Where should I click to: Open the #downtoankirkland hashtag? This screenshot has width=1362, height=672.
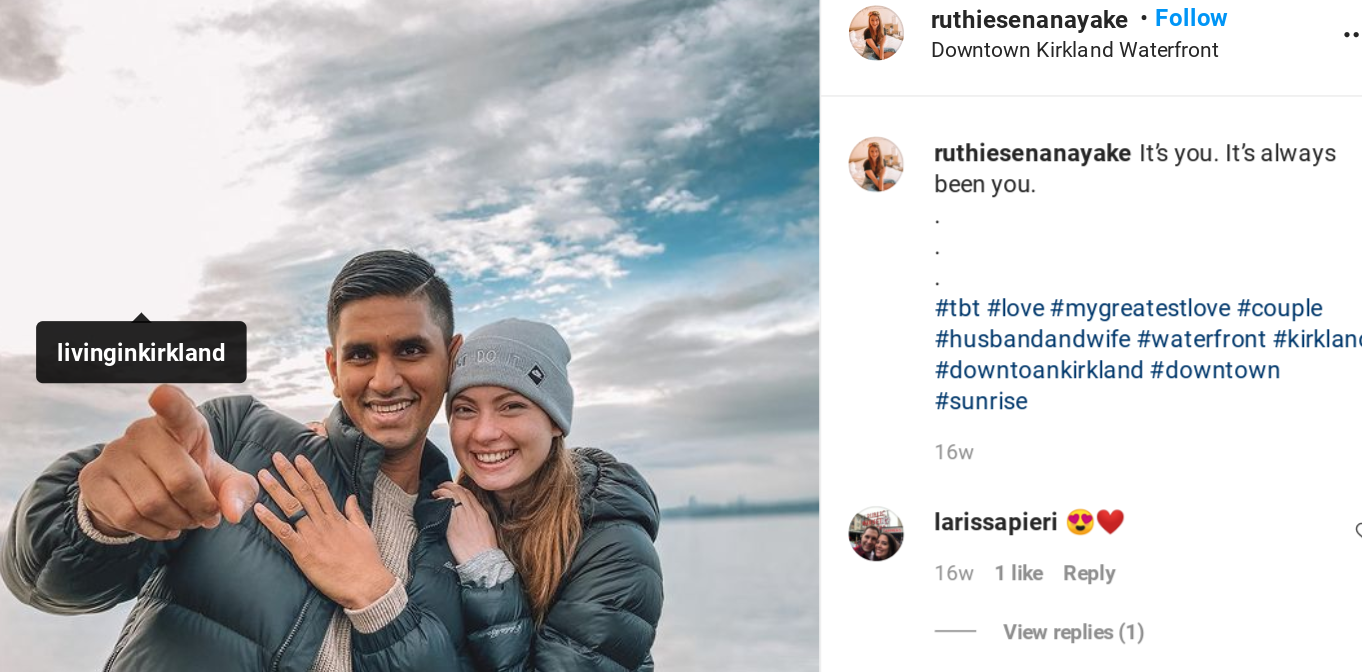(1039, 370)
